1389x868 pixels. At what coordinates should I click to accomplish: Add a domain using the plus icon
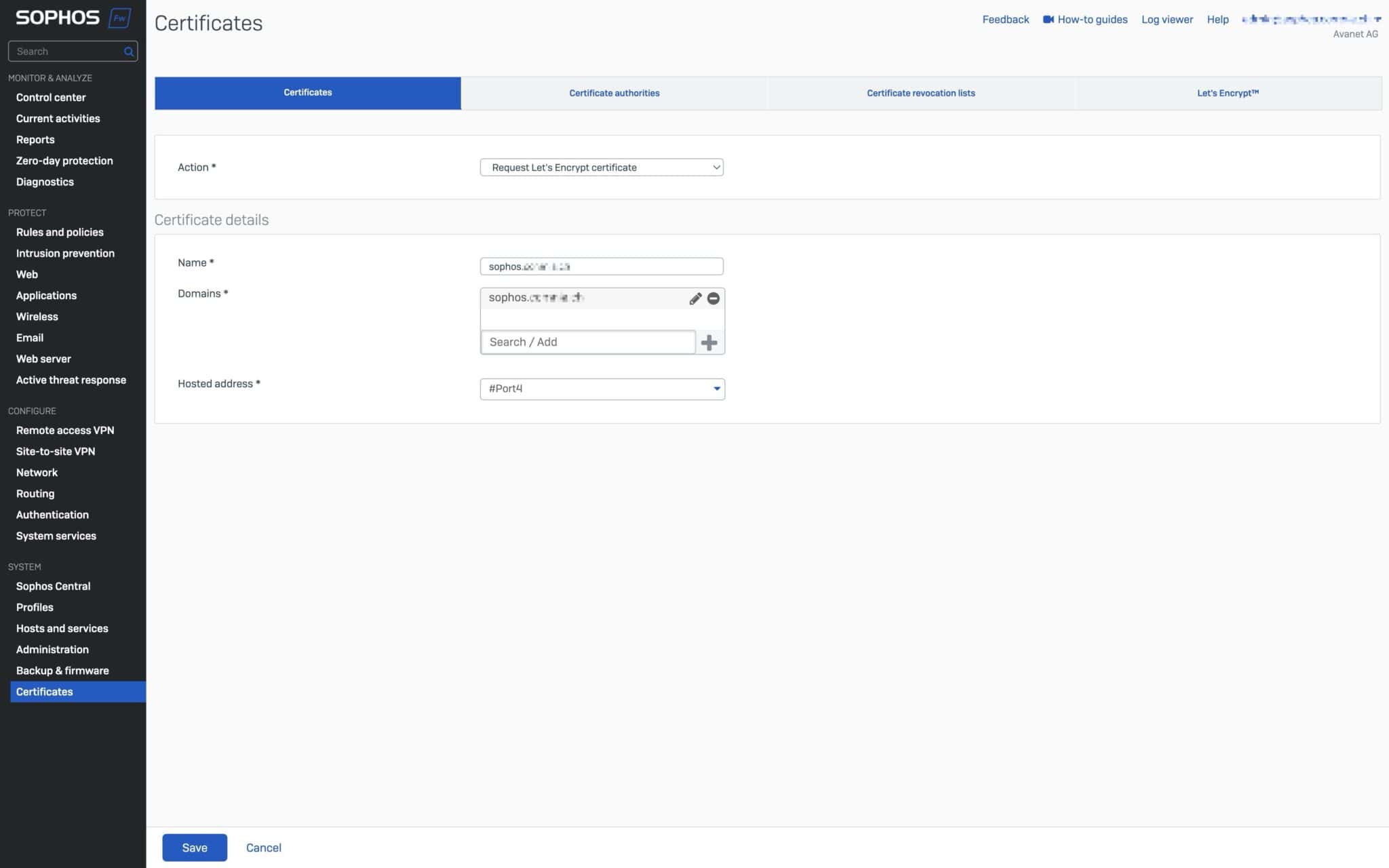click(x=710, y=342)
